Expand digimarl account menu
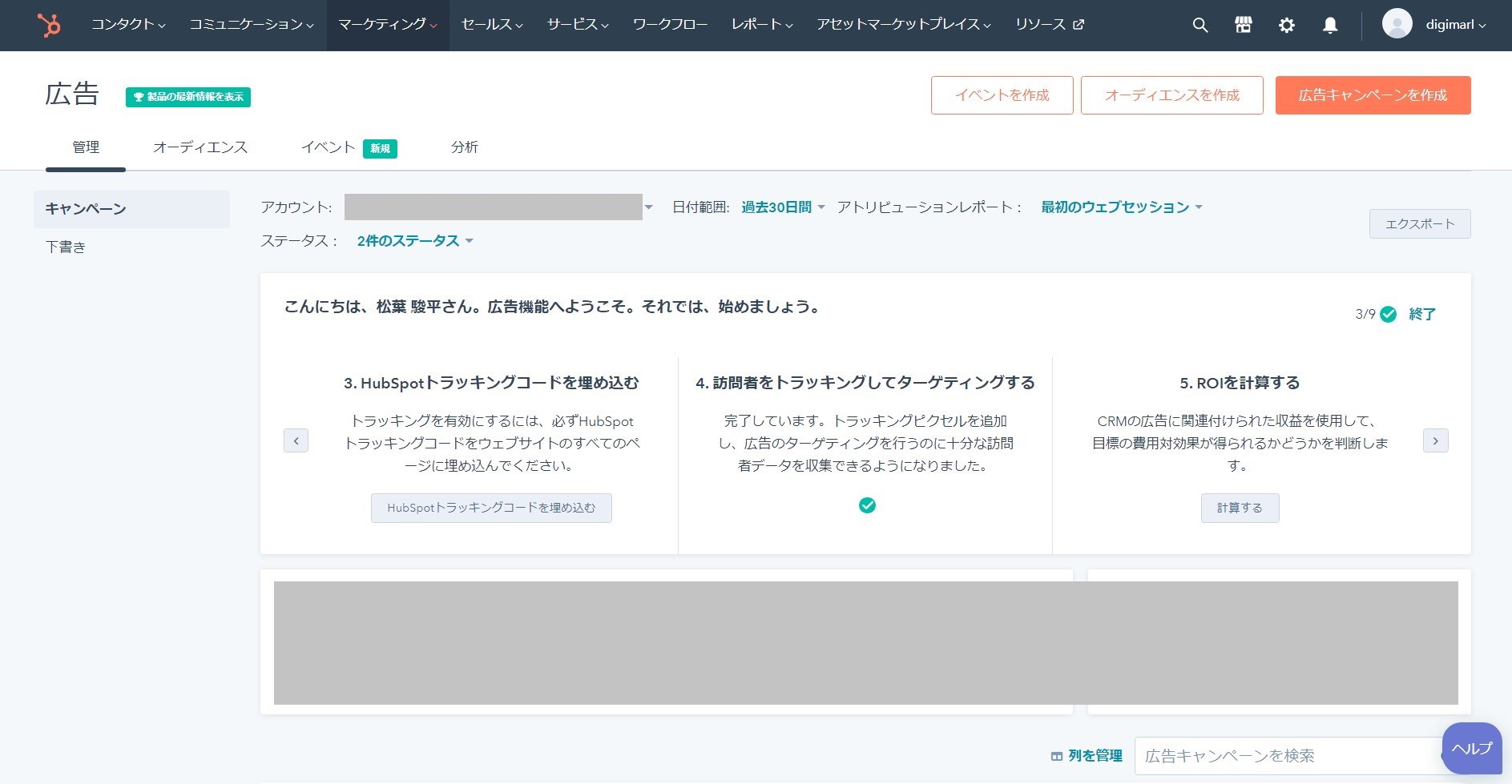 click(x=1456, y=25)
